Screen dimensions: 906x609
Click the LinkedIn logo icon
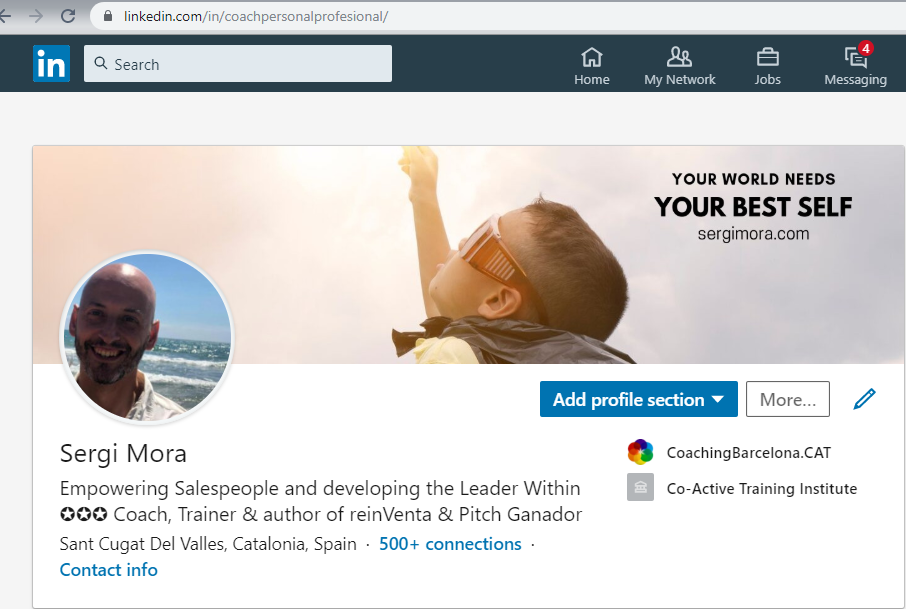point(51,64)
